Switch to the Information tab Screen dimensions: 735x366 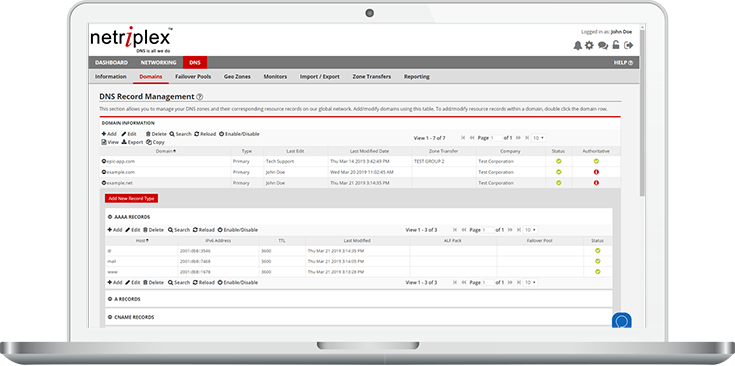(111, 76)
